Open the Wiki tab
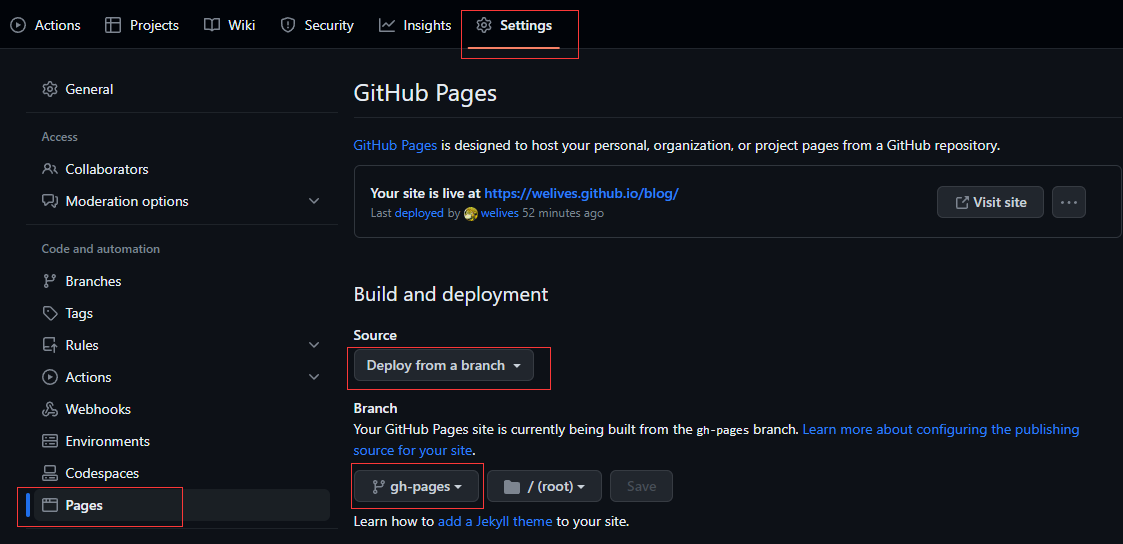 pos(229,25)
